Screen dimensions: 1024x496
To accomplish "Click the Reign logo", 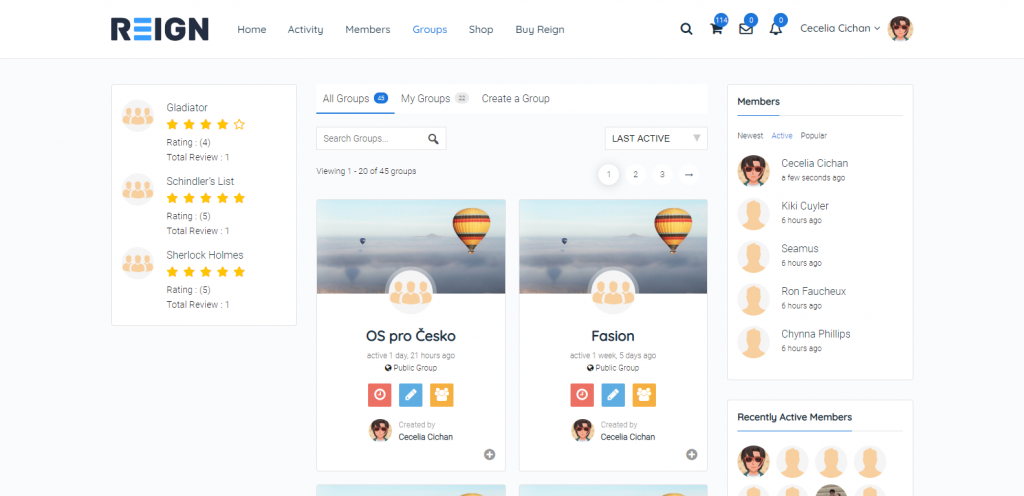I will coord(160,29).
